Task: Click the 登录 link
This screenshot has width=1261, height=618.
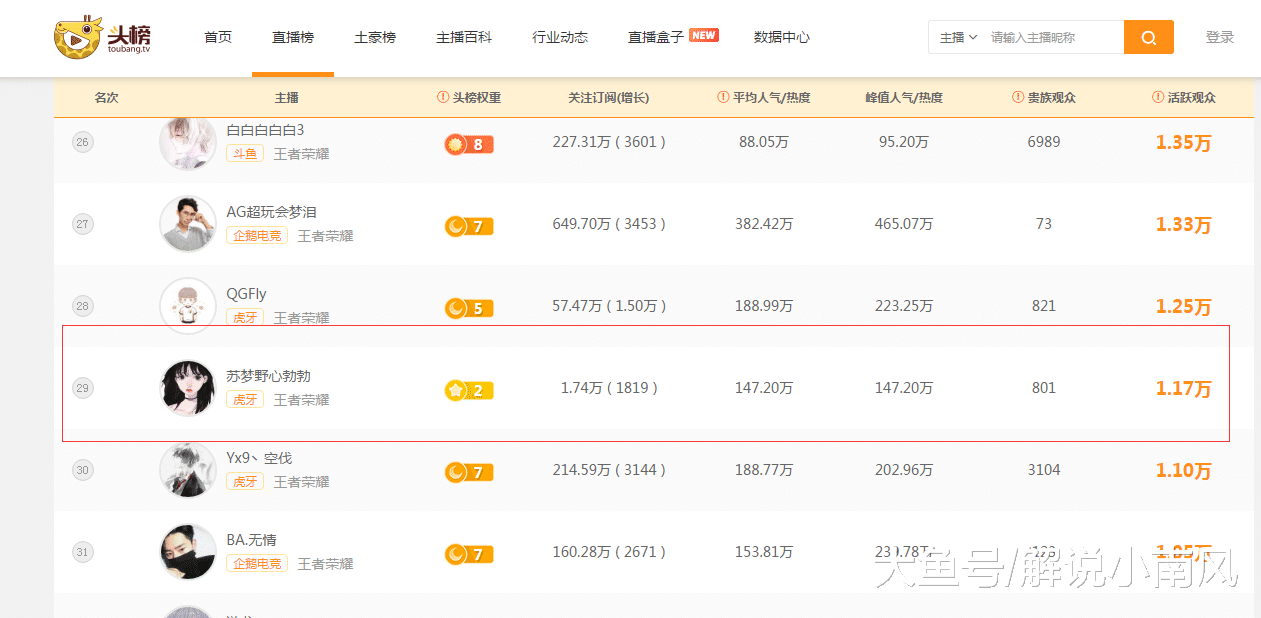Action: tap(1220, 36)
